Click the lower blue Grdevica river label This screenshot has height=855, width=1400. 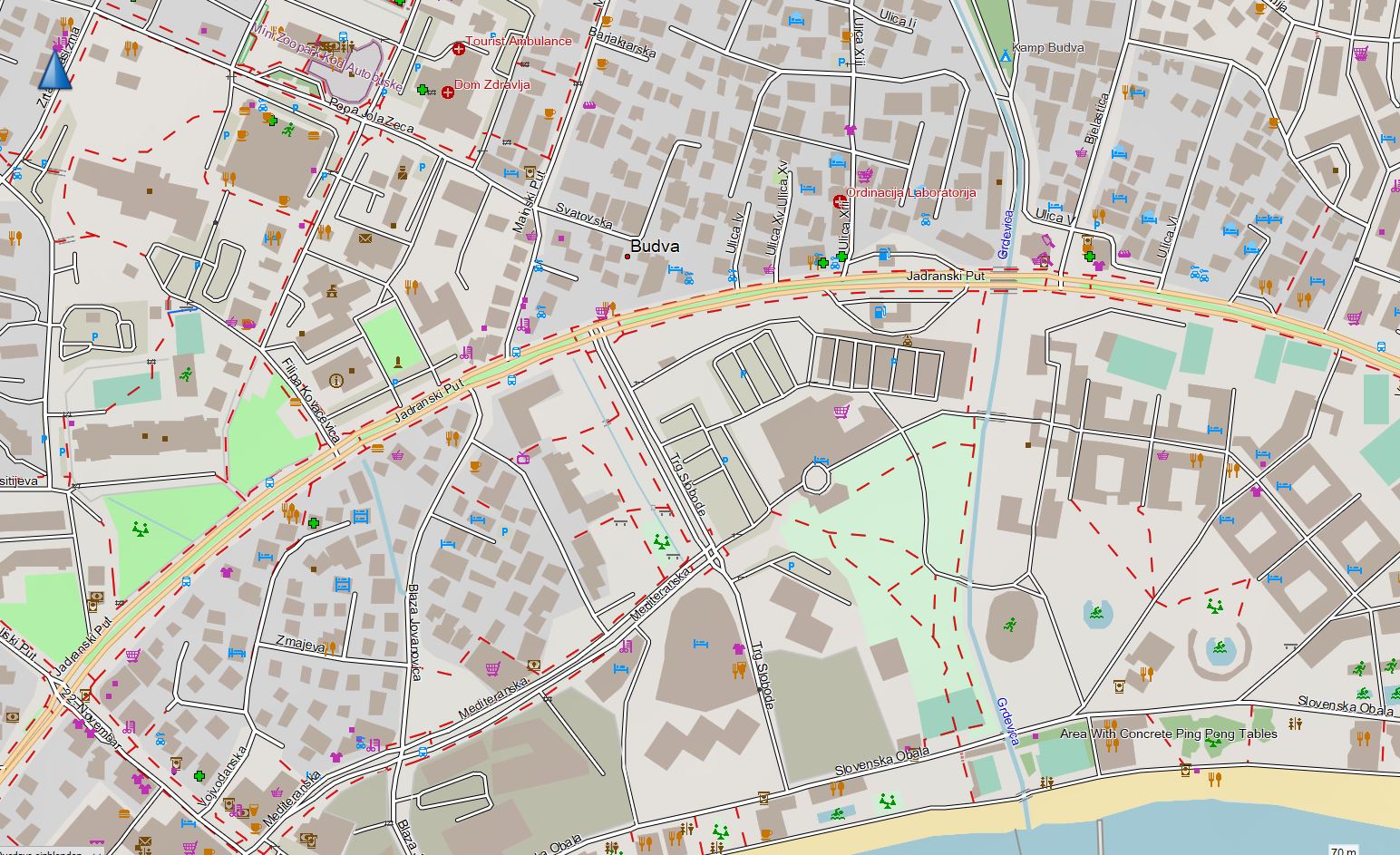click(x=1007, y=721)
